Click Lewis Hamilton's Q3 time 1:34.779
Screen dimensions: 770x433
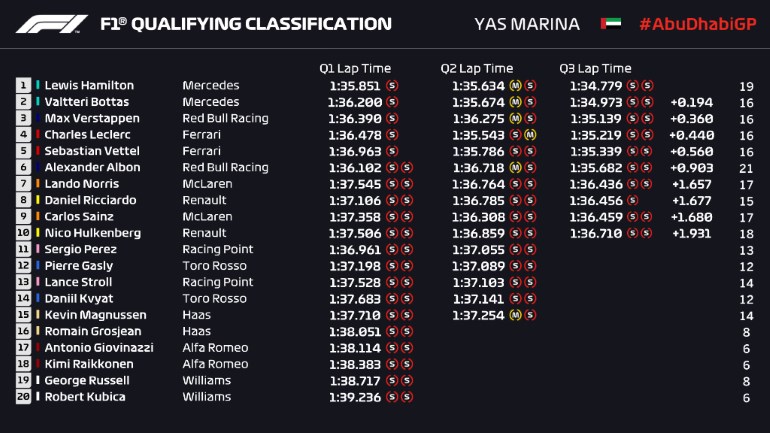pos(596,86)
